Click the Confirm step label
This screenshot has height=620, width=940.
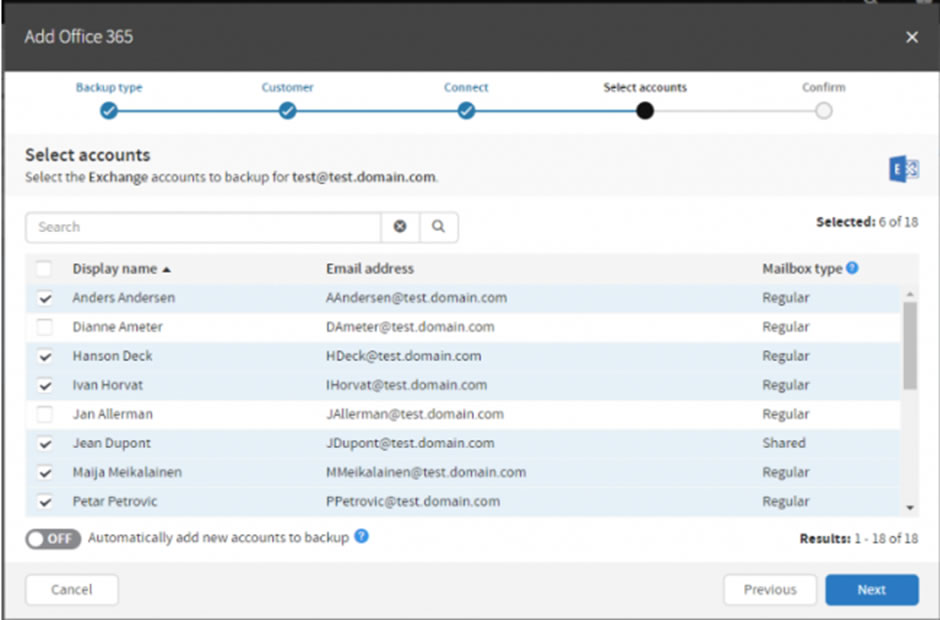(824, 88)
